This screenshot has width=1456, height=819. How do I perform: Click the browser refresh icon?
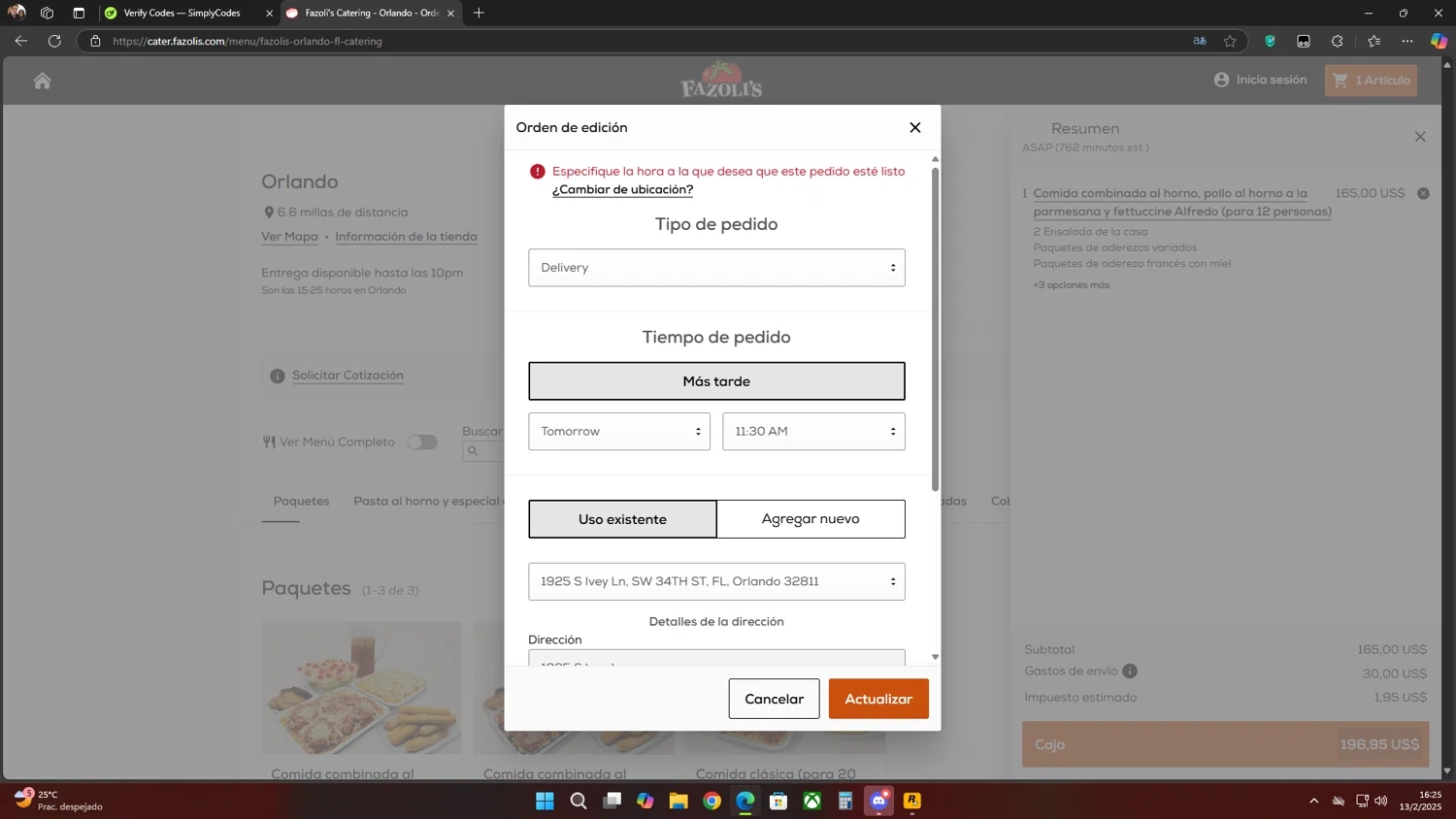[54, 41]
